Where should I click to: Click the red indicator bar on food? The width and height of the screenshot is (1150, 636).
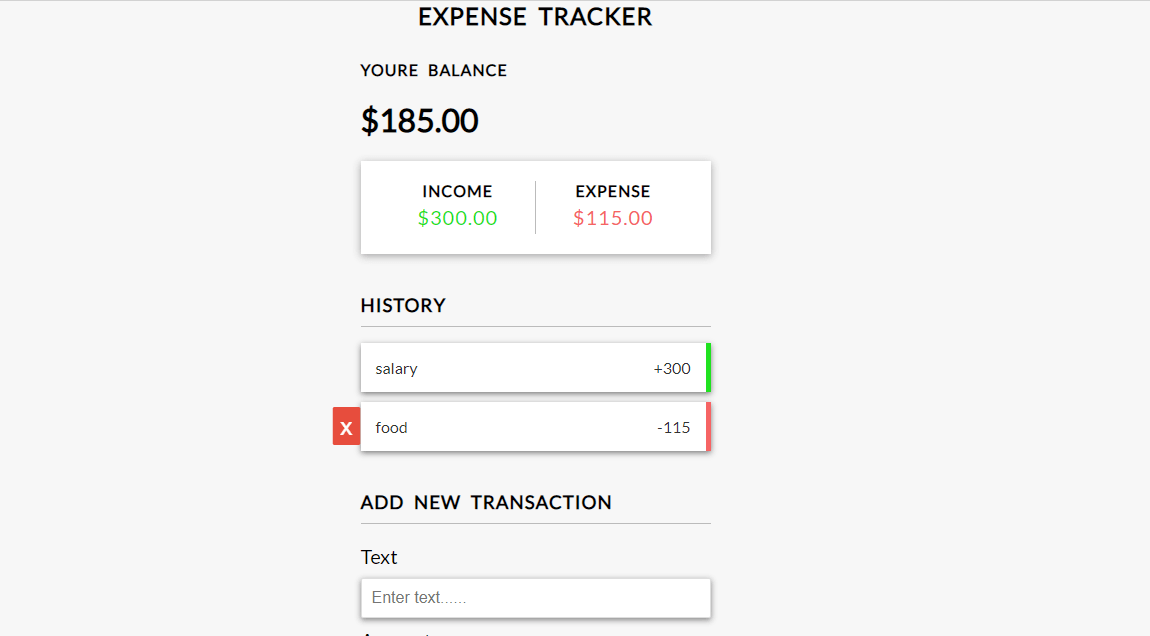(x=708, y=427)
